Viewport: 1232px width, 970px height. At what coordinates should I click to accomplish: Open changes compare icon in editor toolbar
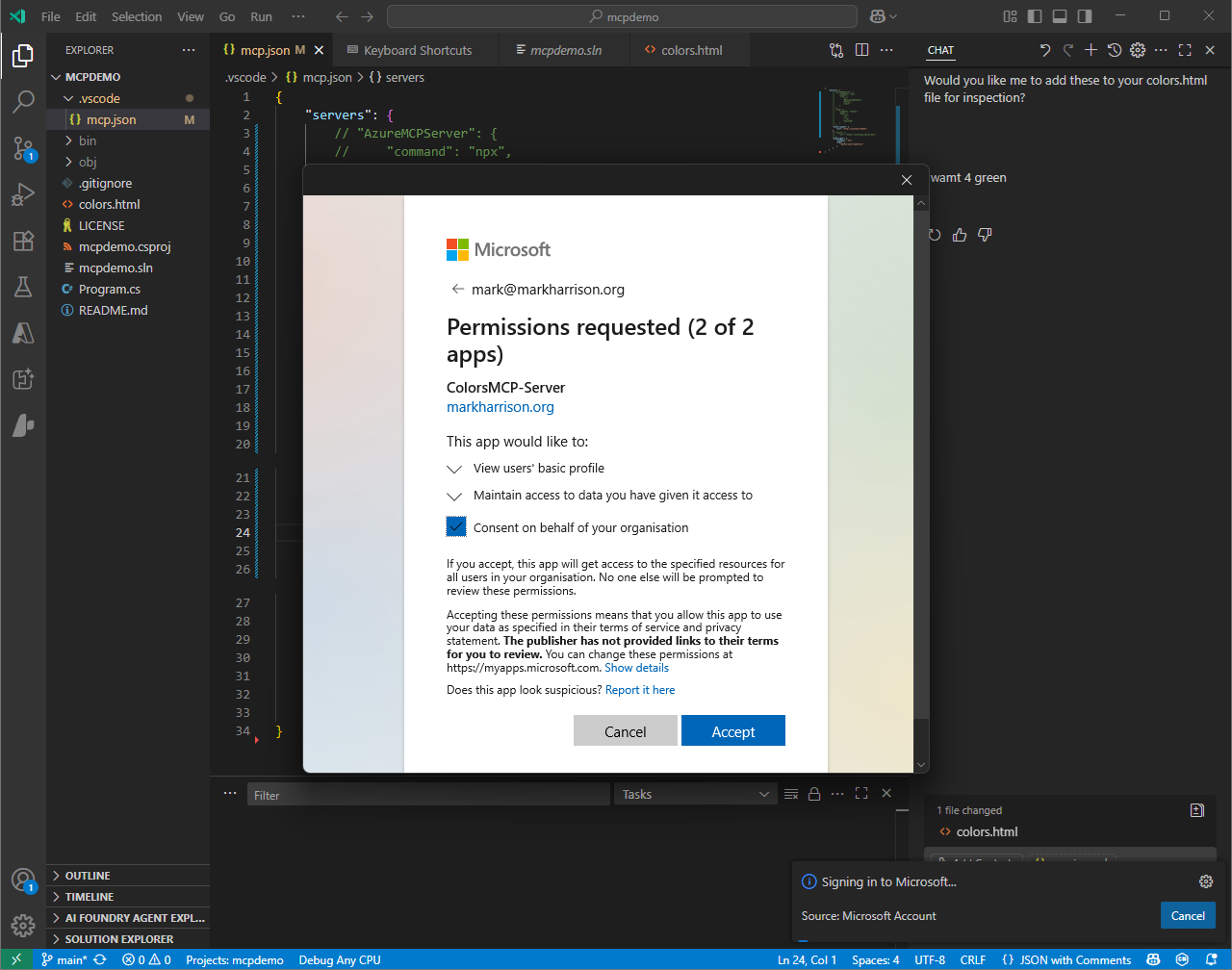coord(836,50)
